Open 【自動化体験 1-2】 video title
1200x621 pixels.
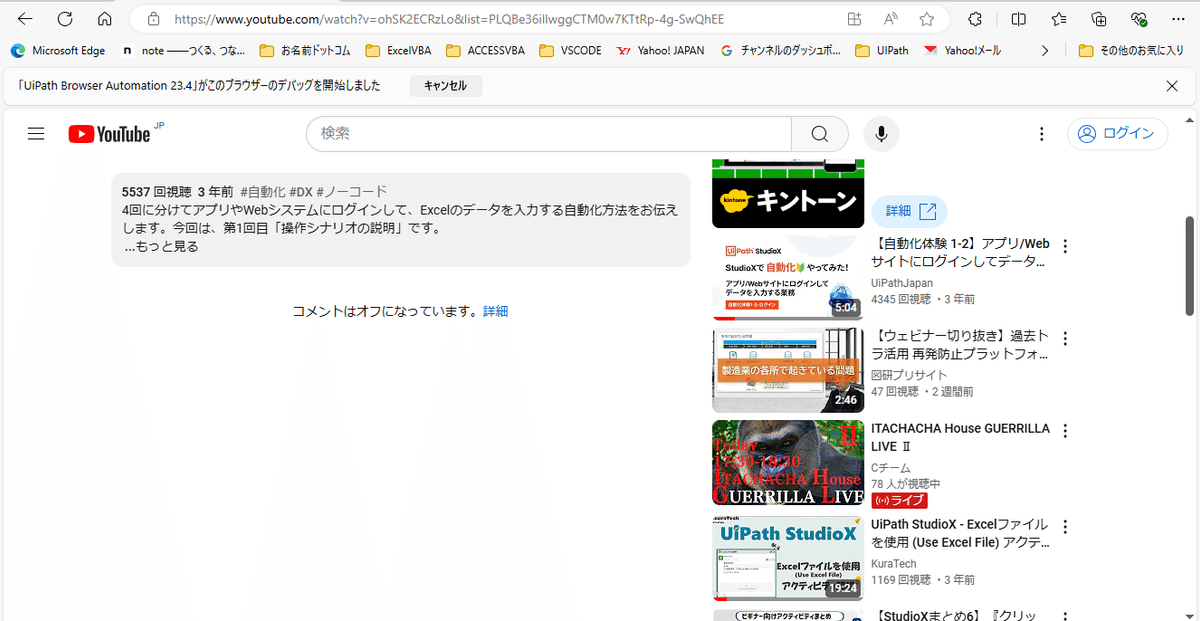click(x=960, y=254)
